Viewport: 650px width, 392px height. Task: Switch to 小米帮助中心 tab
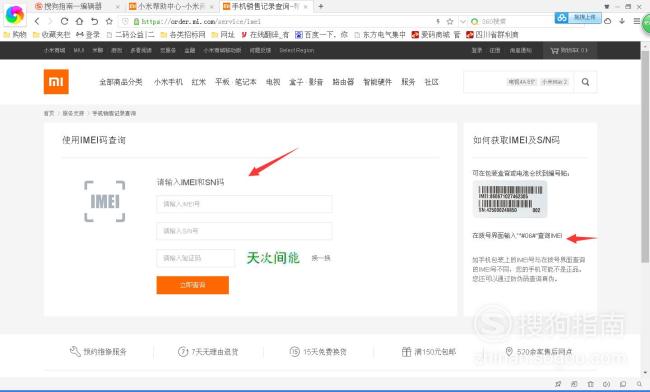[x=171, y=7]
